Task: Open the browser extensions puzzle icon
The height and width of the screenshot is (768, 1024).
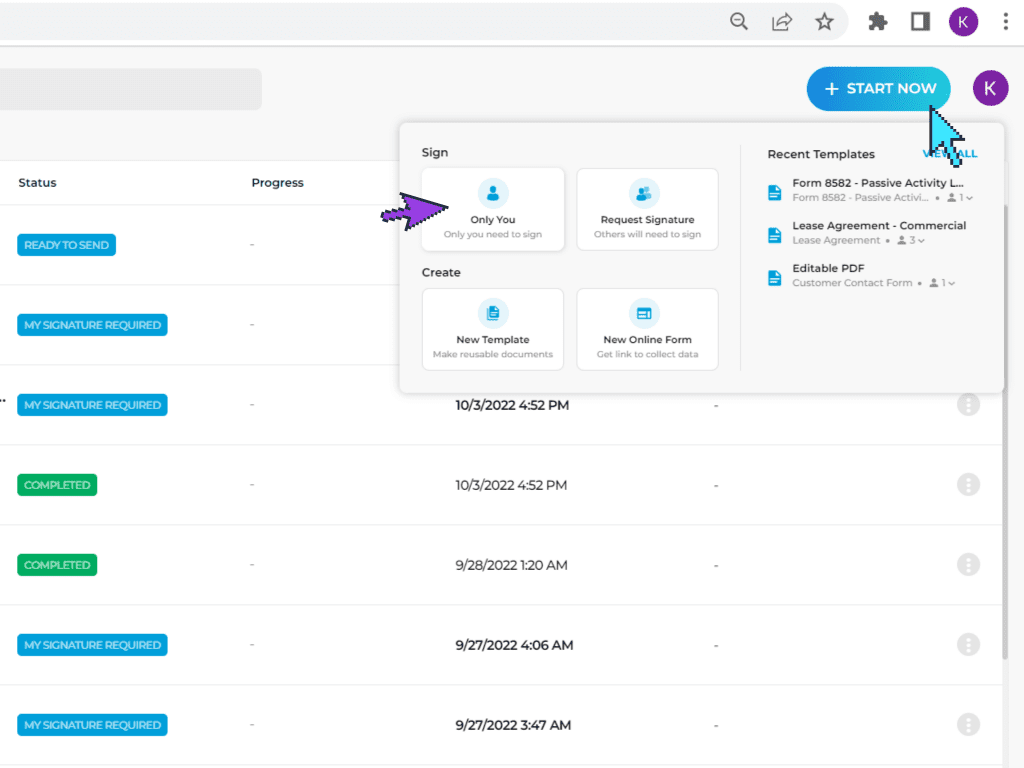Action: (878, 22)
